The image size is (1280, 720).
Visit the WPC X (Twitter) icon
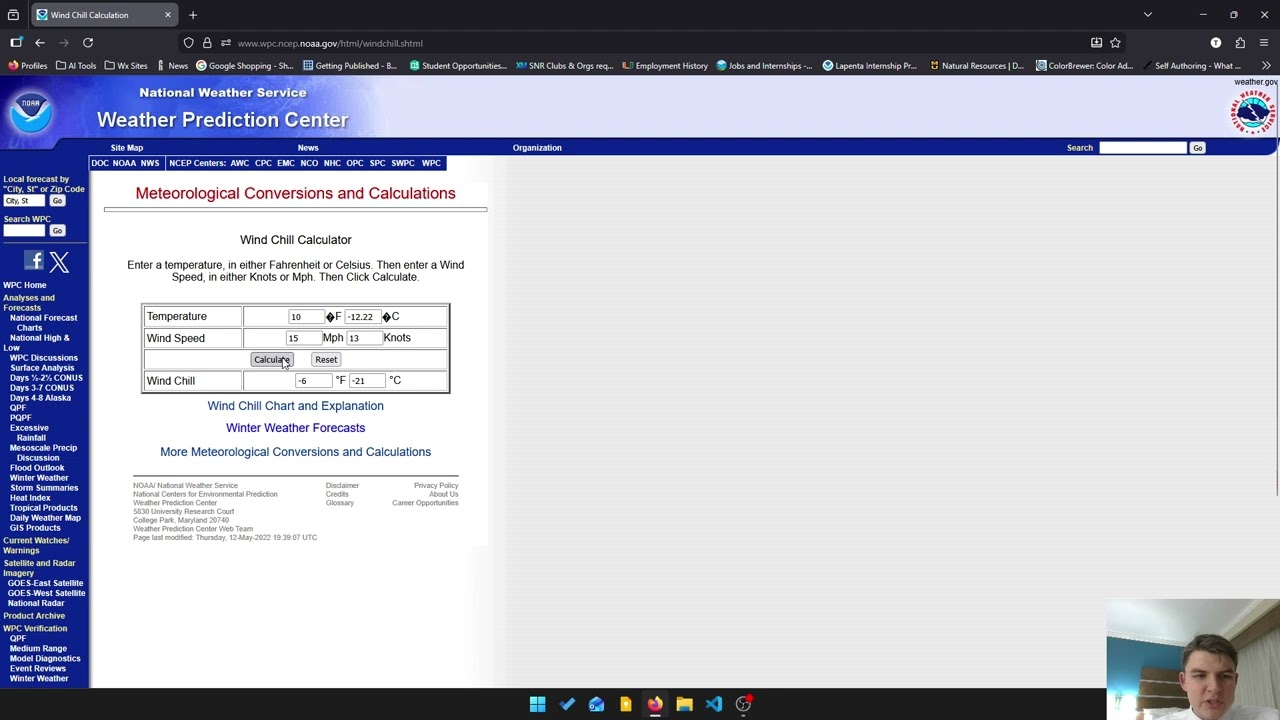pyautogui.click(x=59, y=262)
